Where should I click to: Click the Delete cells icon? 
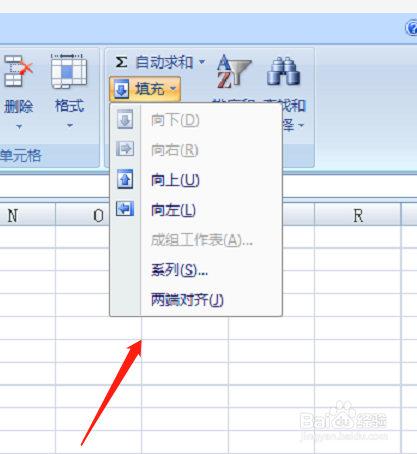[x=18, y=71]
